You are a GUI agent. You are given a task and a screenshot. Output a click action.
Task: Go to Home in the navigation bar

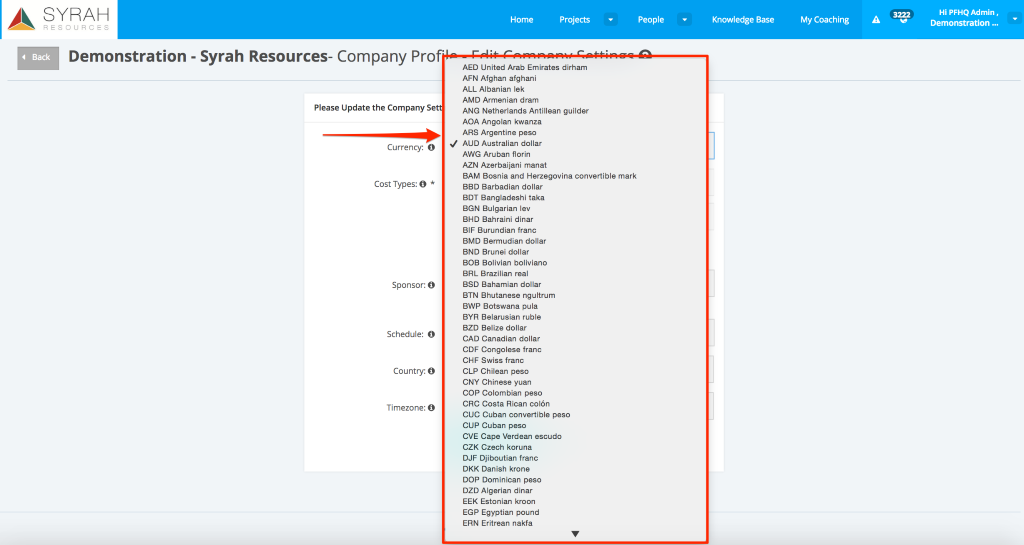(x=521, y=20)
